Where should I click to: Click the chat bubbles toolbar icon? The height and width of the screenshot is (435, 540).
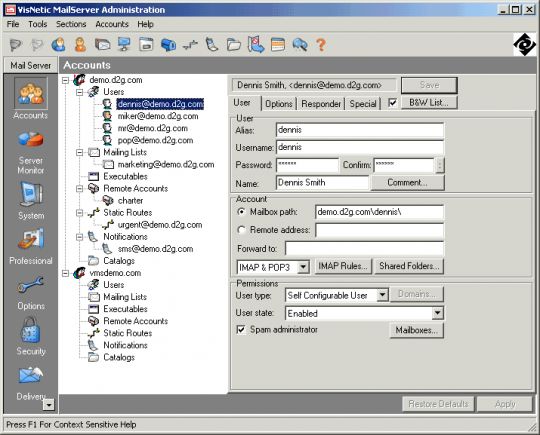tap(300, 45)
